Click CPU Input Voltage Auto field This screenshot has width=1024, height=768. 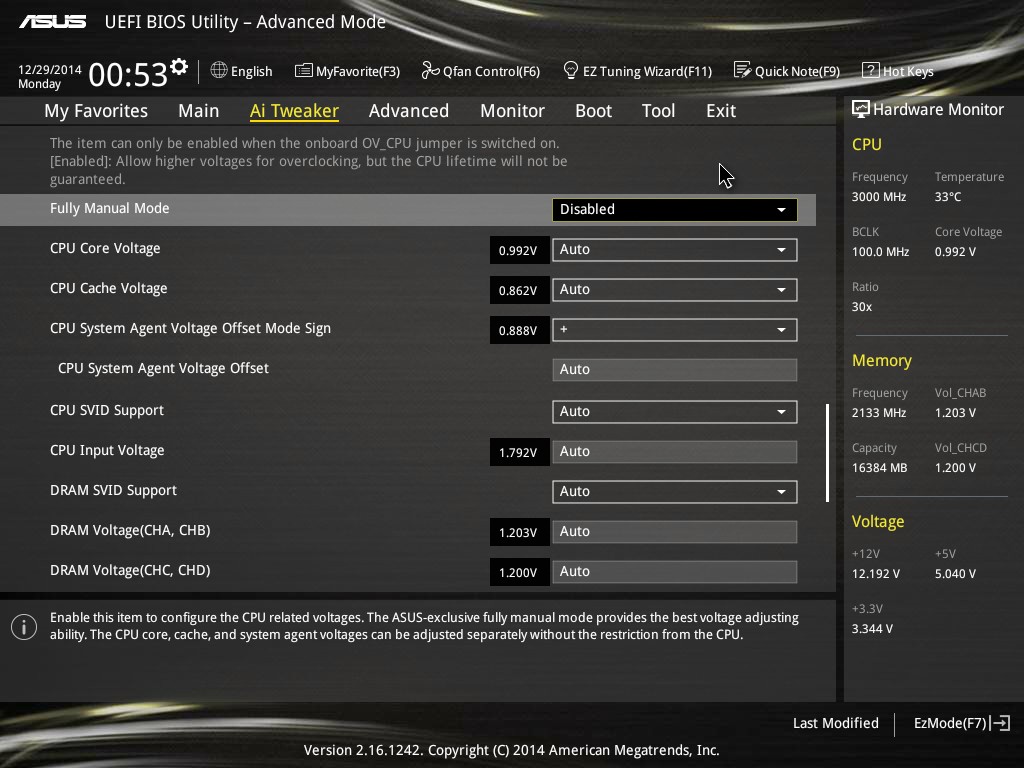(675, 451)
